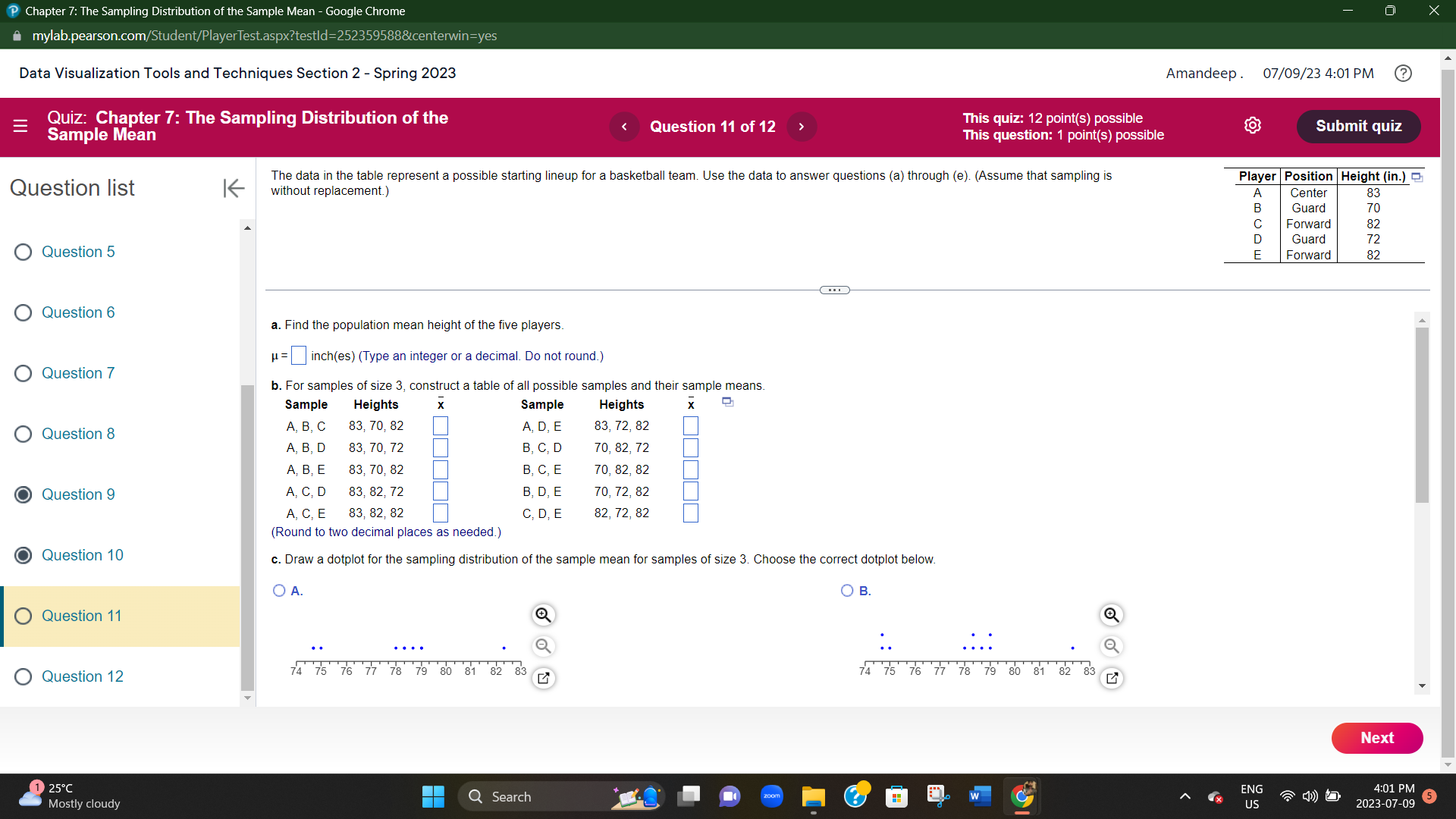This screenshot has height=819, width=1456.
Task: Click sample mean box for C, D, E
Action: tap(691, 513)
